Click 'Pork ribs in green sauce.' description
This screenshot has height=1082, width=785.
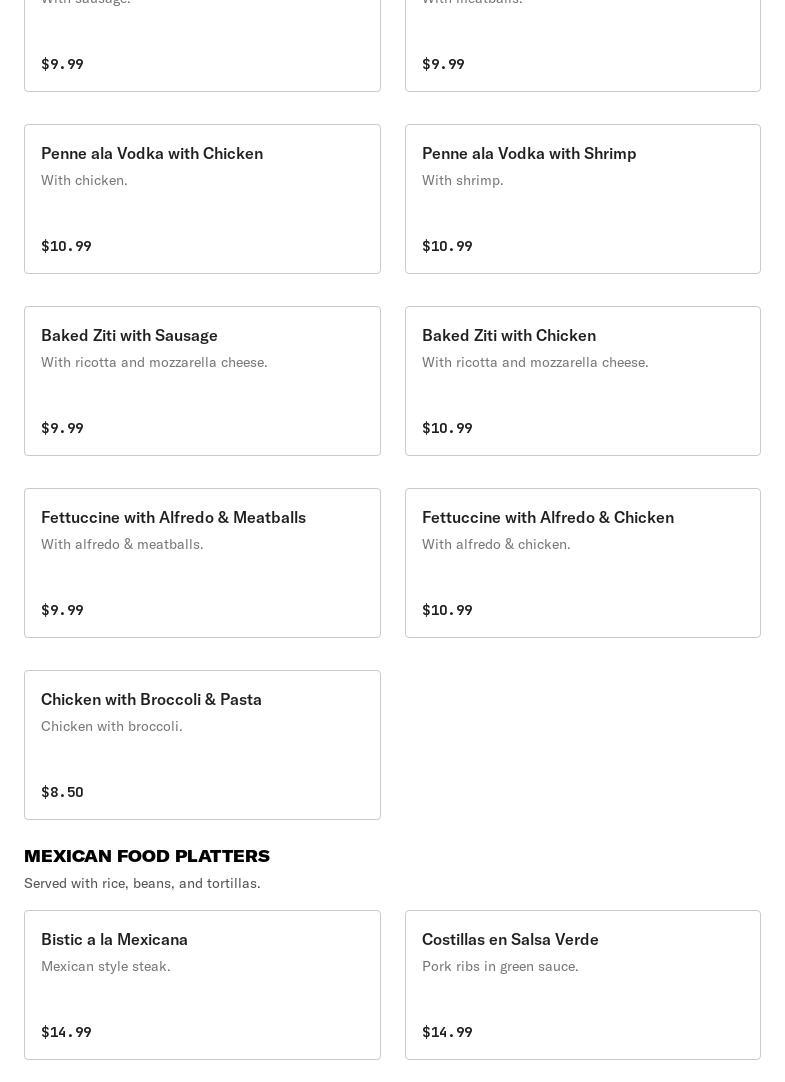click(x=500, y=966)
